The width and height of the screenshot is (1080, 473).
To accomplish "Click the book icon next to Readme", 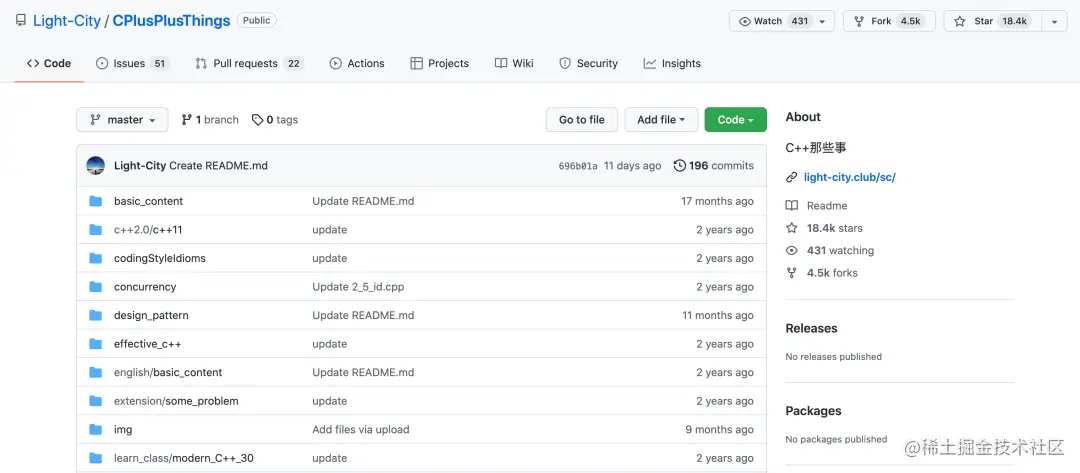I will pos(792,206).
